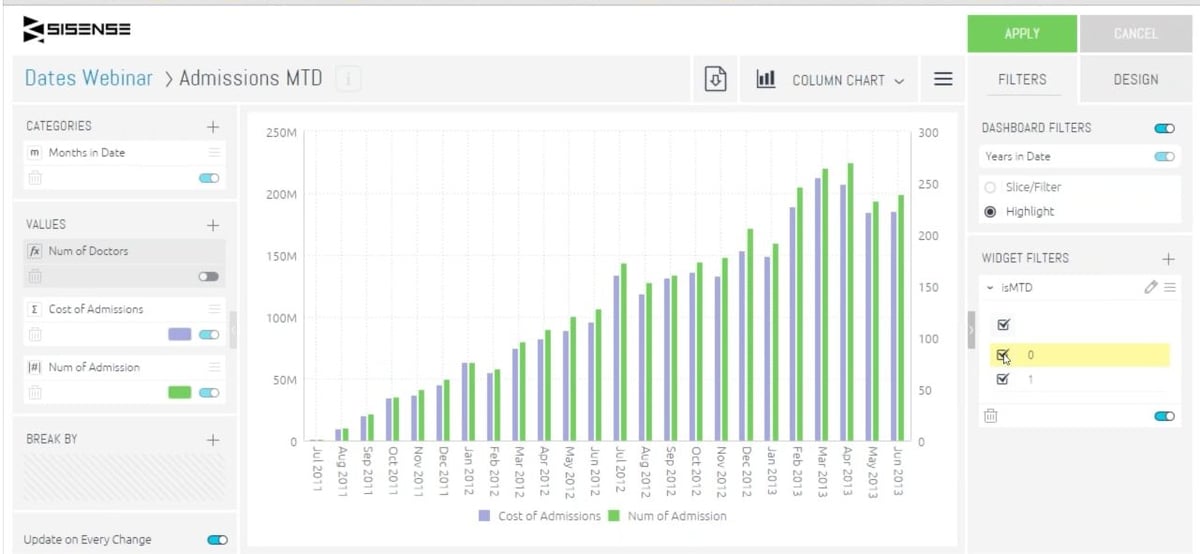
Task: Switch to the Design tab
Action: 1135,80
